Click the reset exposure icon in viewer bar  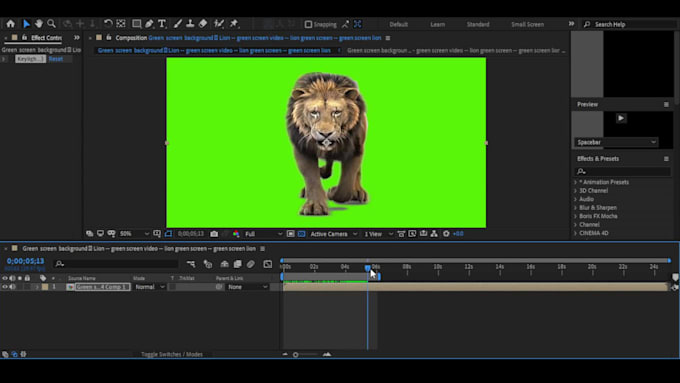pos(446,234)
